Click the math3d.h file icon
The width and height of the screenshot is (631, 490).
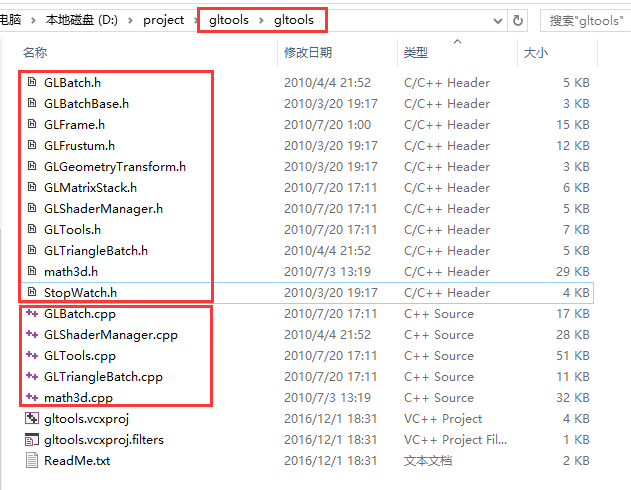32,271
